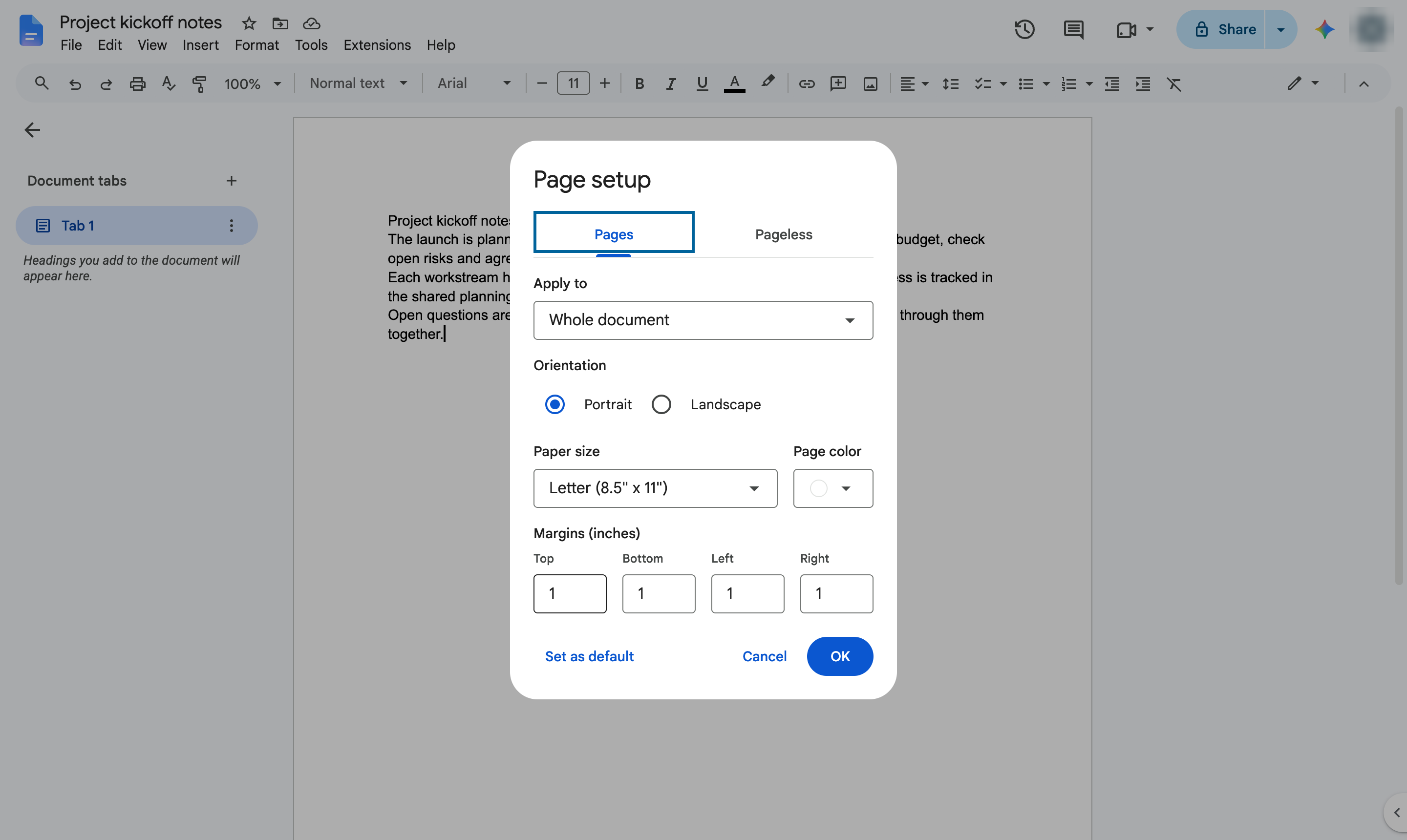Open the Paper size Letter dropdown
Screen dimensions: 1407x840
tap(655, 488)
